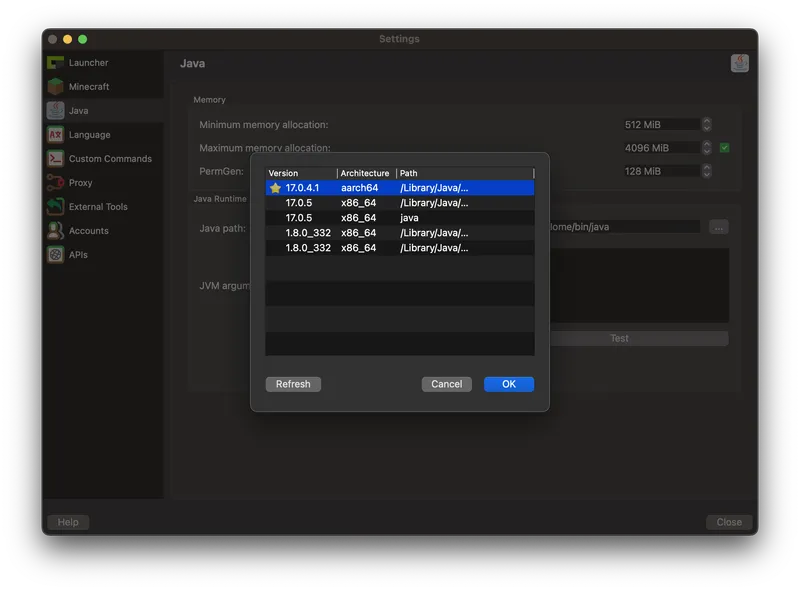Open the Accounts page icon
This screenshot has width=800, height=591.
(x=55, y=231)
